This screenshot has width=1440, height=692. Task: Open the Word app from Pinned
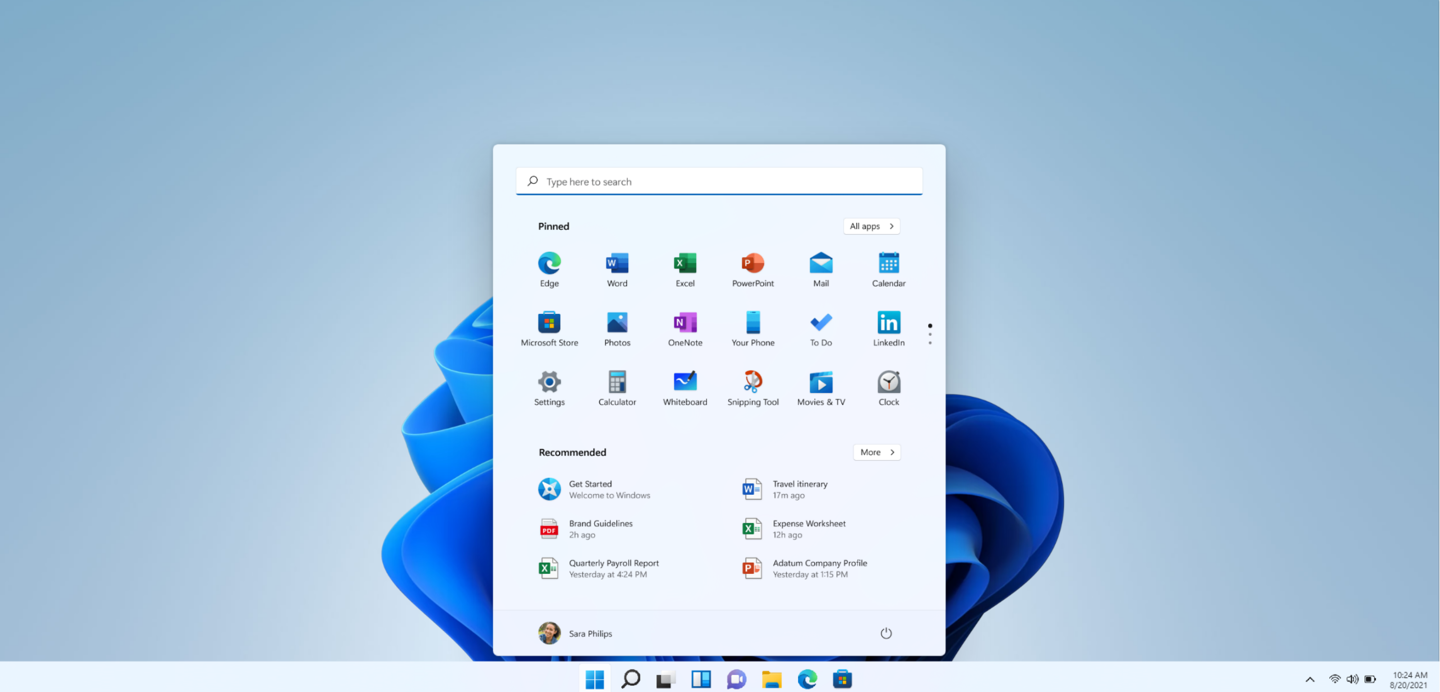coord(616,267)
